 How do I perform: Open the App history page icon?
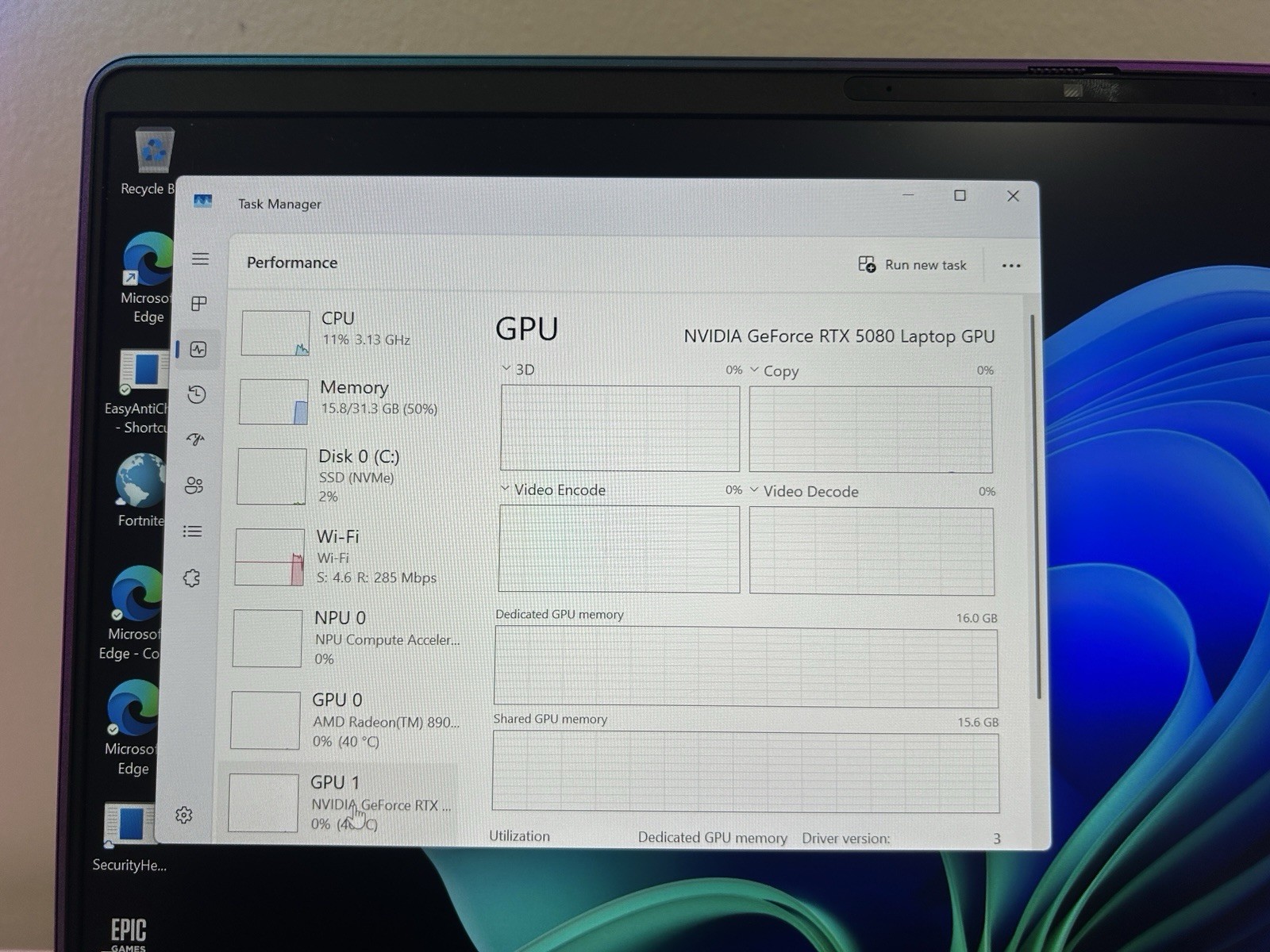tap(197, 394)
